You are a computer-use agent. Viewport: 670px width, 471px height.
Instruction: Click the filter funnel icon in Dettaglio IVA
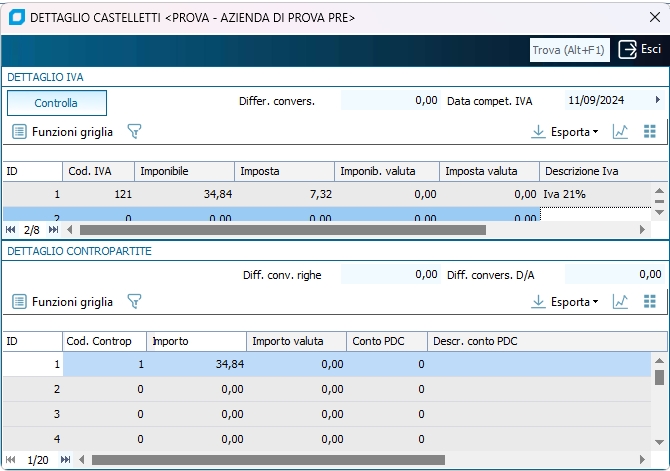[x=134, y=132]
